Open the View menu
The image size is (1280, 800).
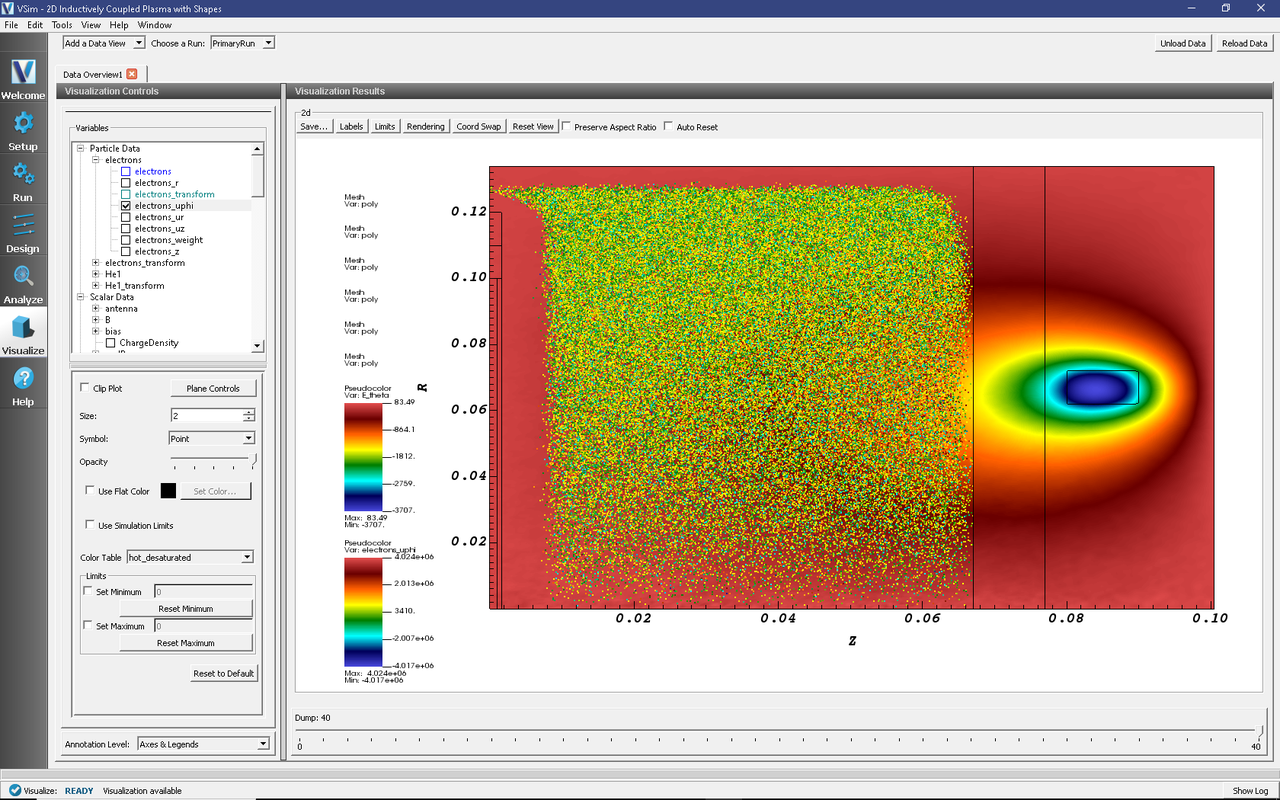pyautogui.click(x=91, y=25)
